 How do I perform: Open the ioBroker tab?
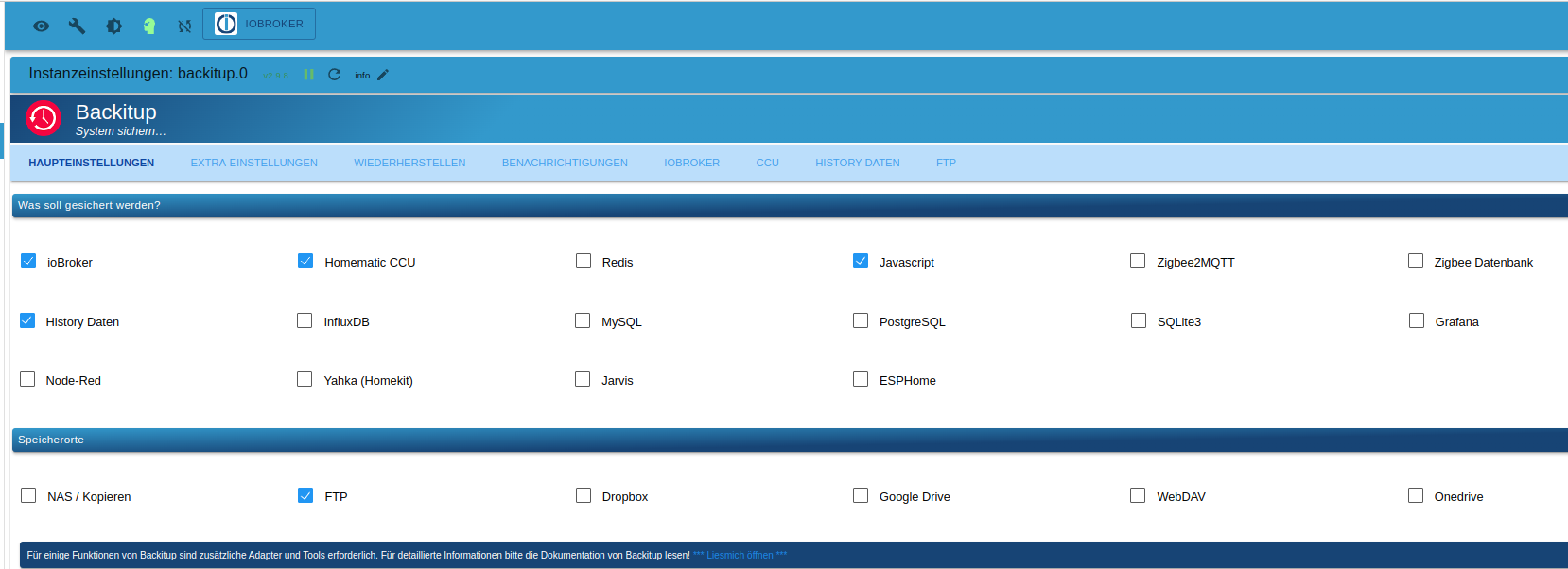[x=691, y=163]
